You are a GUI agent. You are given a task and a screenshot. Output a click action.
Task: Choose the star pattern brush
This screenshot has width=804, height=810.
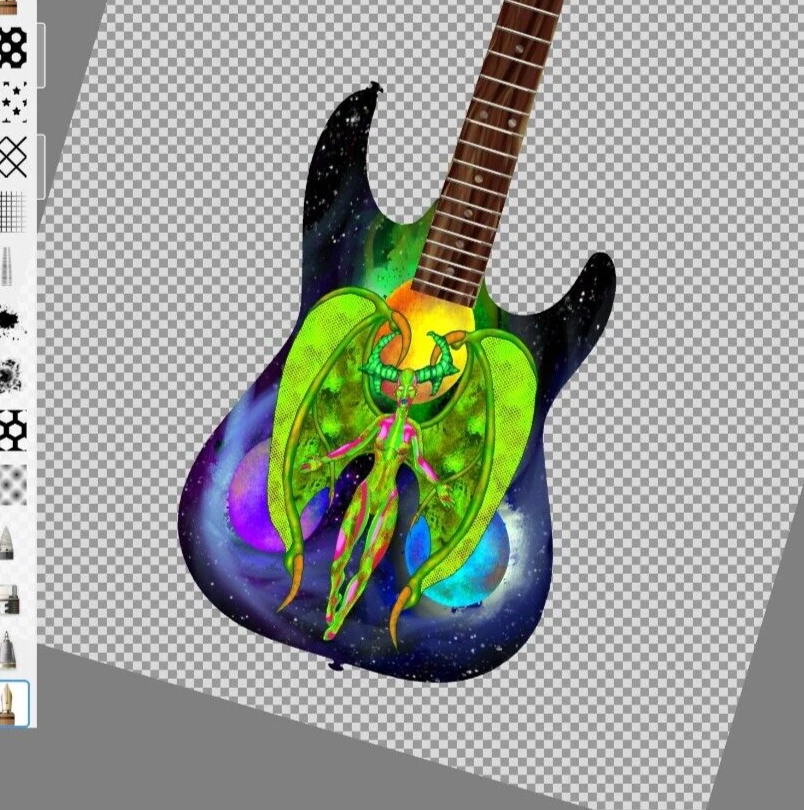13,102
